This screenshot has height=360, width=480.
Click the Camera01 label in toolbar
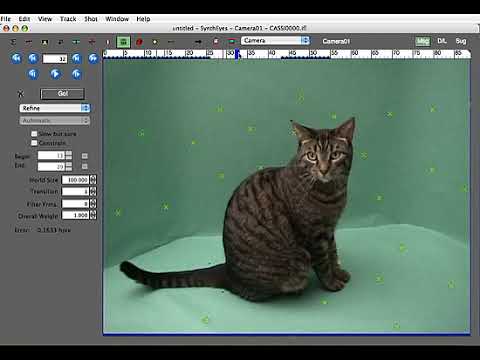336,41
